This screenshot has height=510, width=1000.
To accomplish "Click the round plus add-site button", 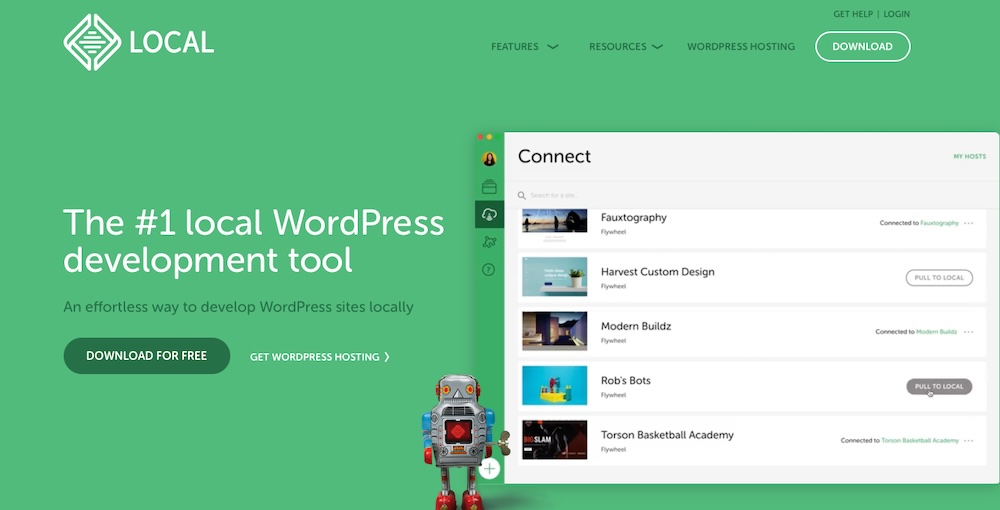I will tap(489, 469).
